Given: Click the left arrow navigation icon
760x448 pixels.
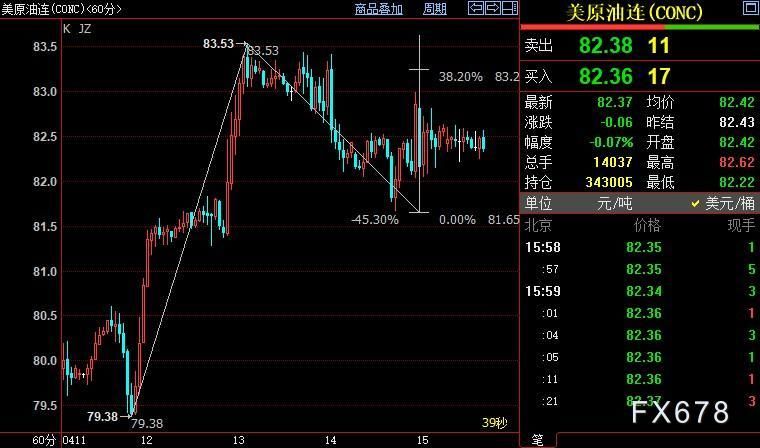Looking at the screenshot, I should click(476, 8).
